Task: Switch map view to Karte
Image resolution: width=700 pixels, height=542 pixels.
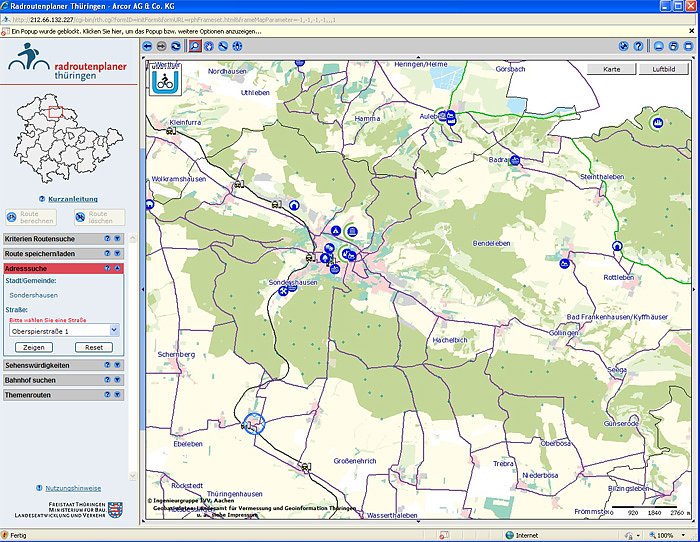Action: point(611,70)
